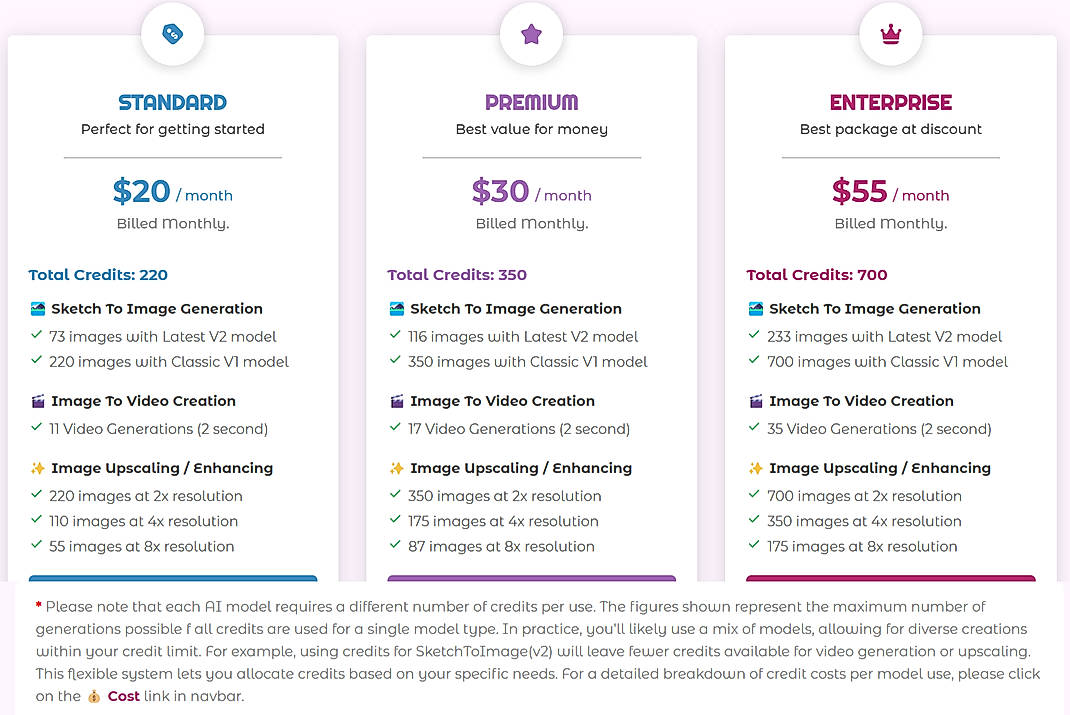Screen dimensions: 1070x715
Task: Click the Image Upscaling sparkle icon in Premium plan
Action: (x=395, y=467)
